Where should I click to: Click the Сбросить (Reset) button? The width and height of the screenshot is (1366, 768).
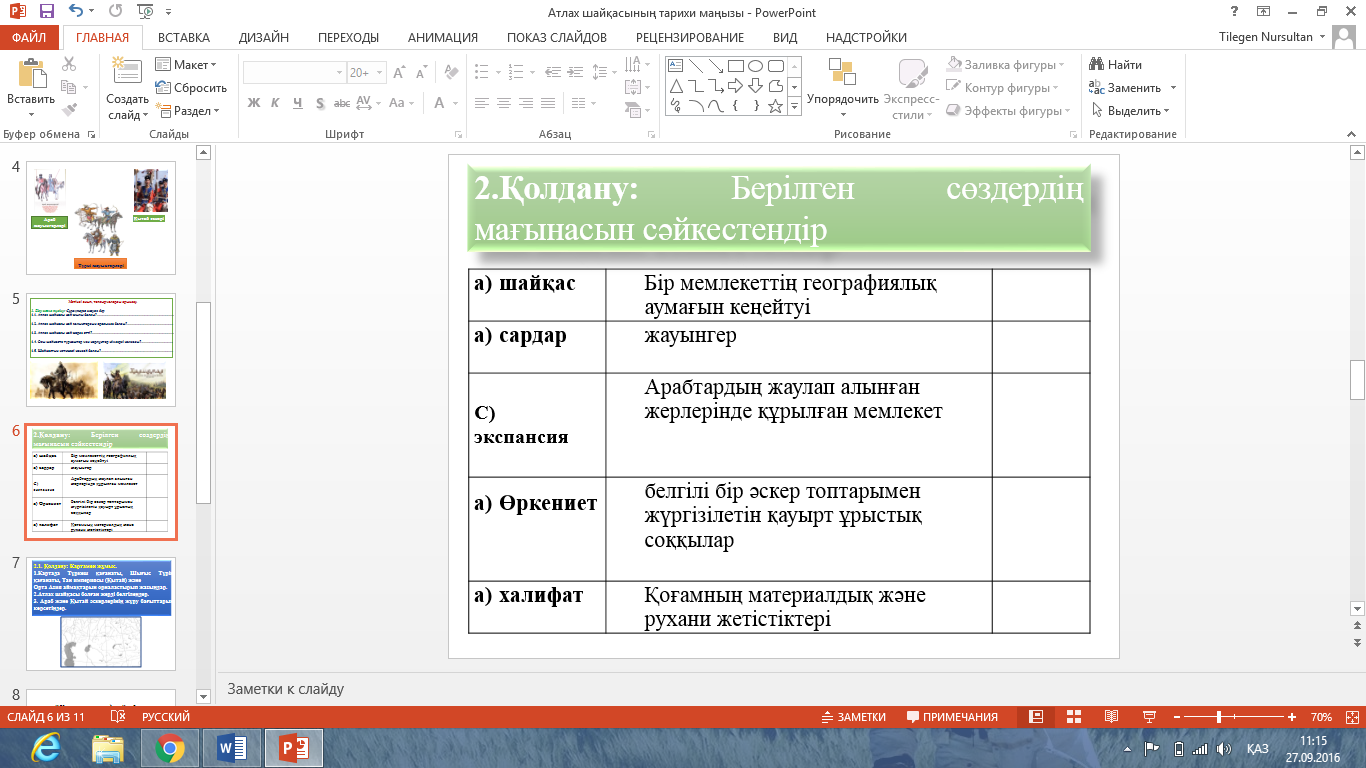click(x=191, y=88)
